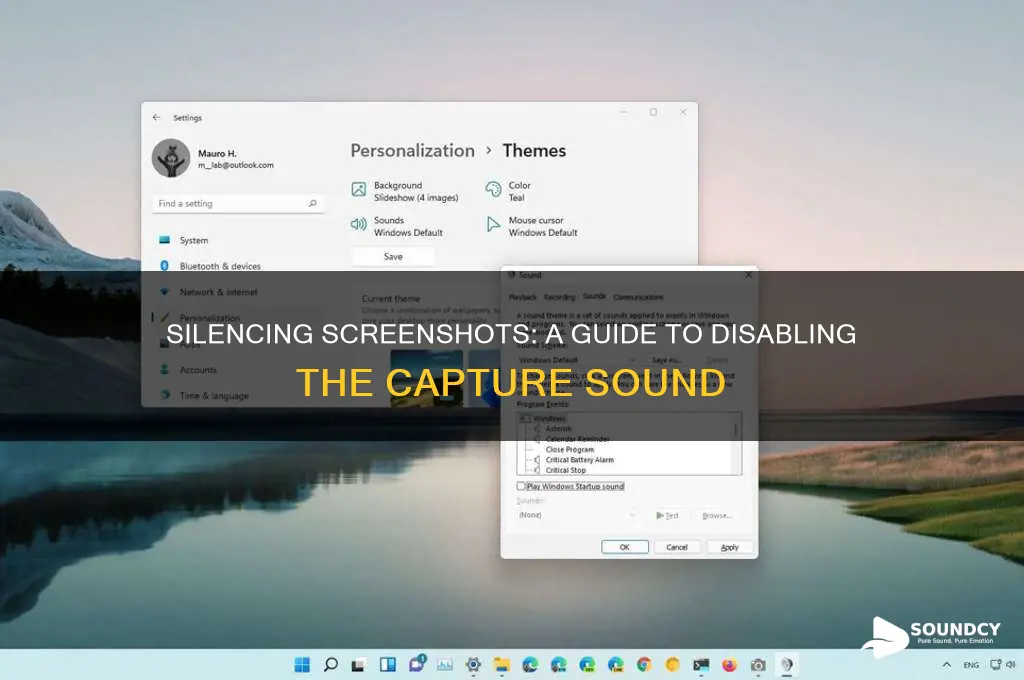
Task: Click the Save theme button
Action: coord(392,257)
